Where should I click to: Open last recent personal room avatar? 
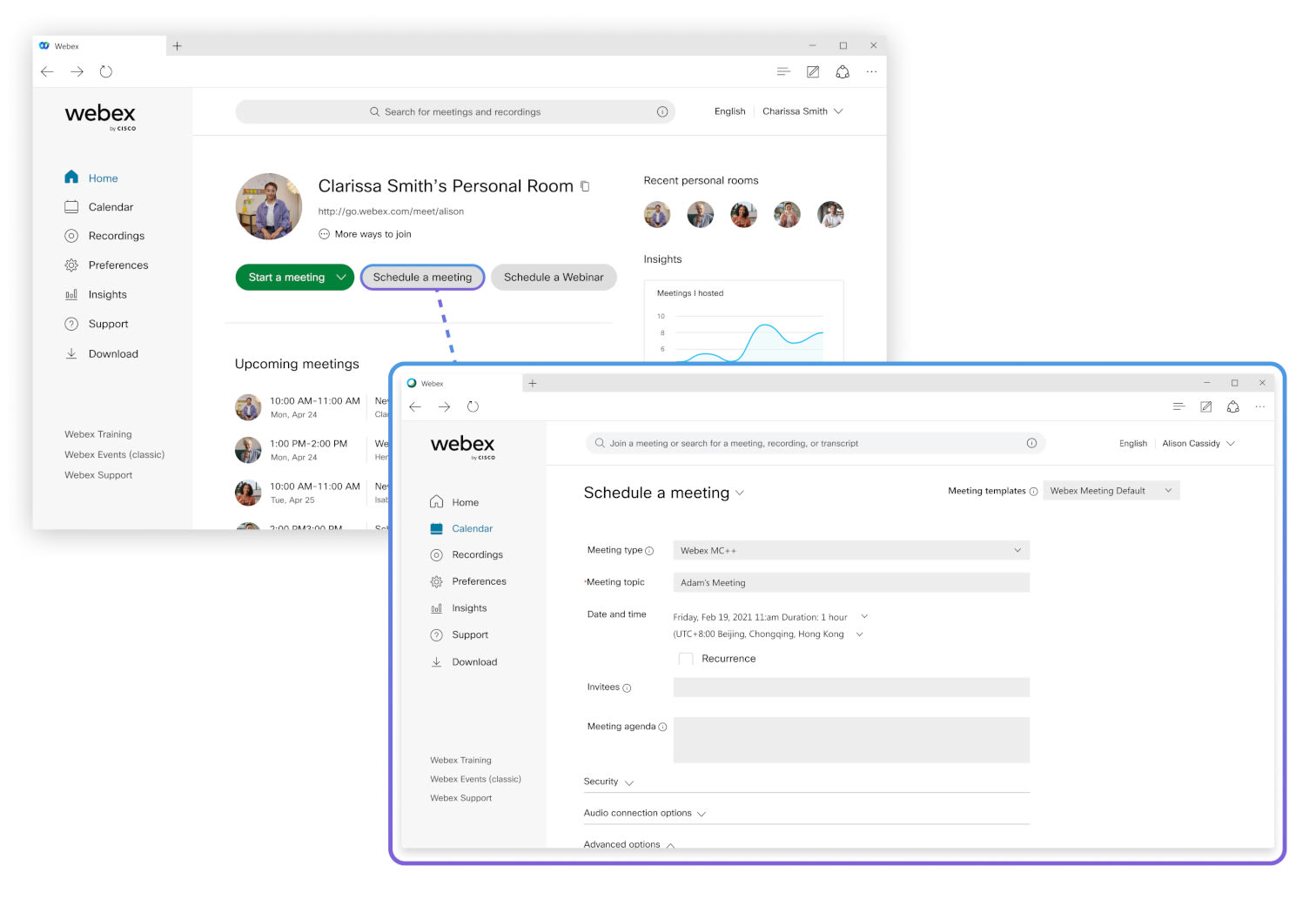(x=830, y=214)
